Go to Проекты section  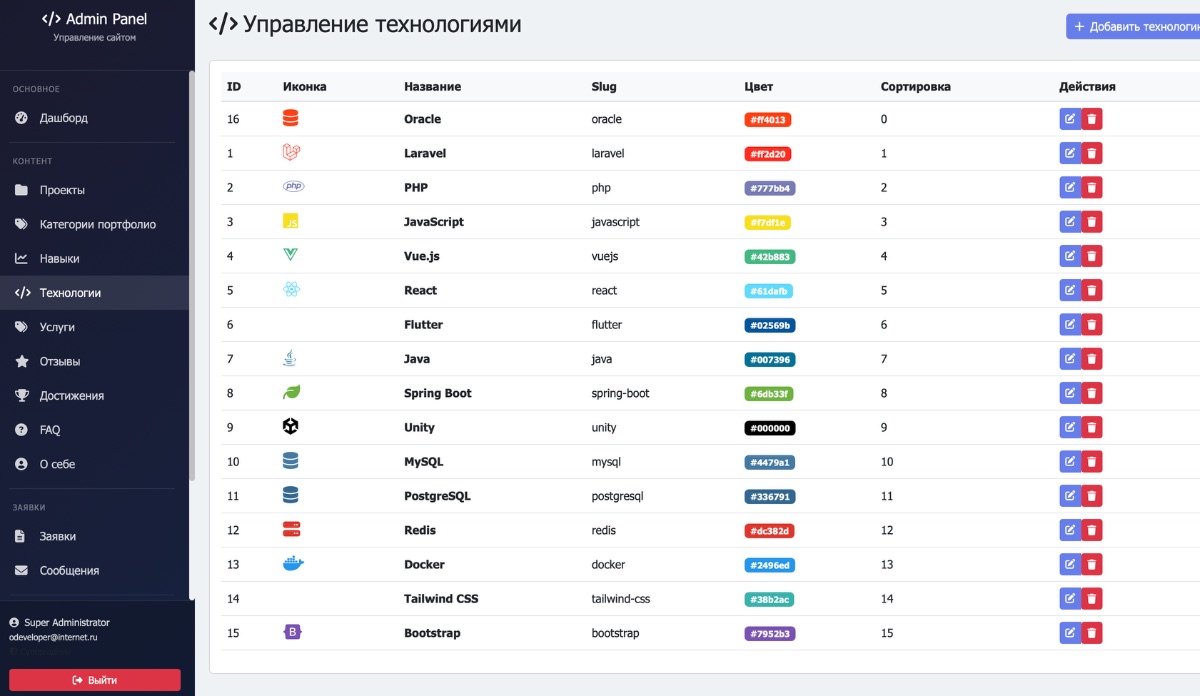94,190
